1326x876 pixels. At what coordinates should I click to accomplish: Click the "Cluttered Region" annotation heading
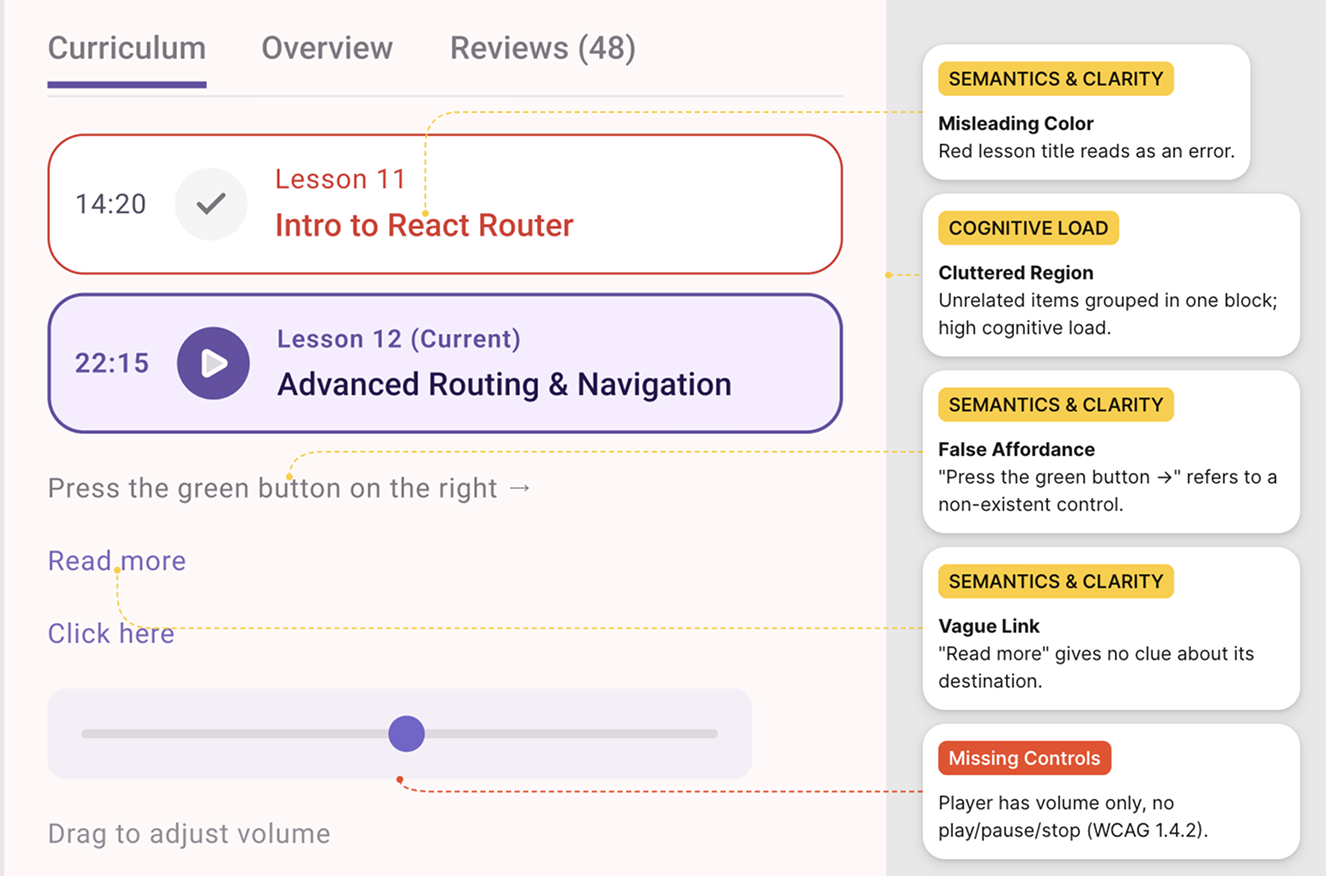tap(1016, 273)
